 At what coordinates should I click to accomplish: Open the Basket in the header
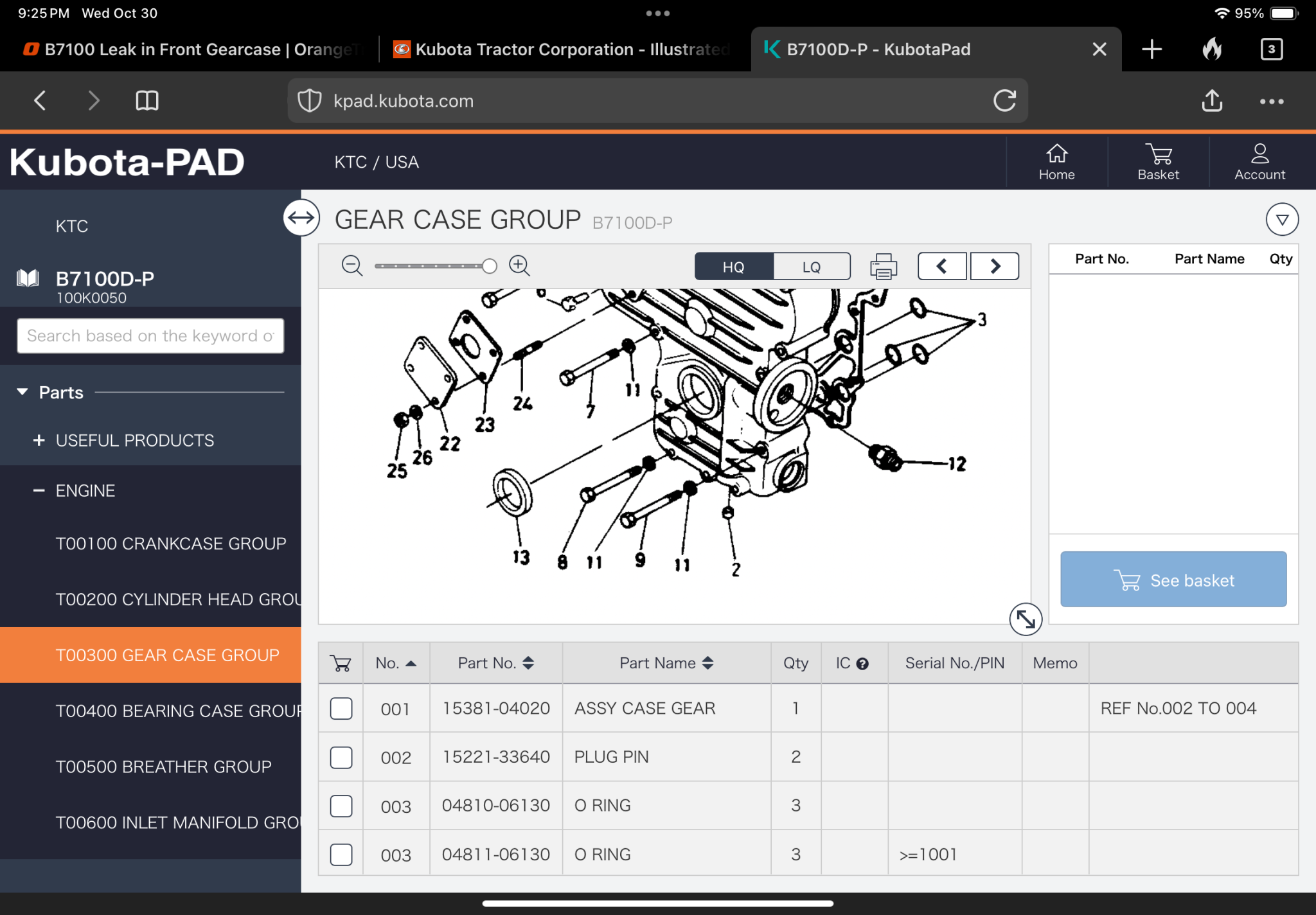[1158, 162]
